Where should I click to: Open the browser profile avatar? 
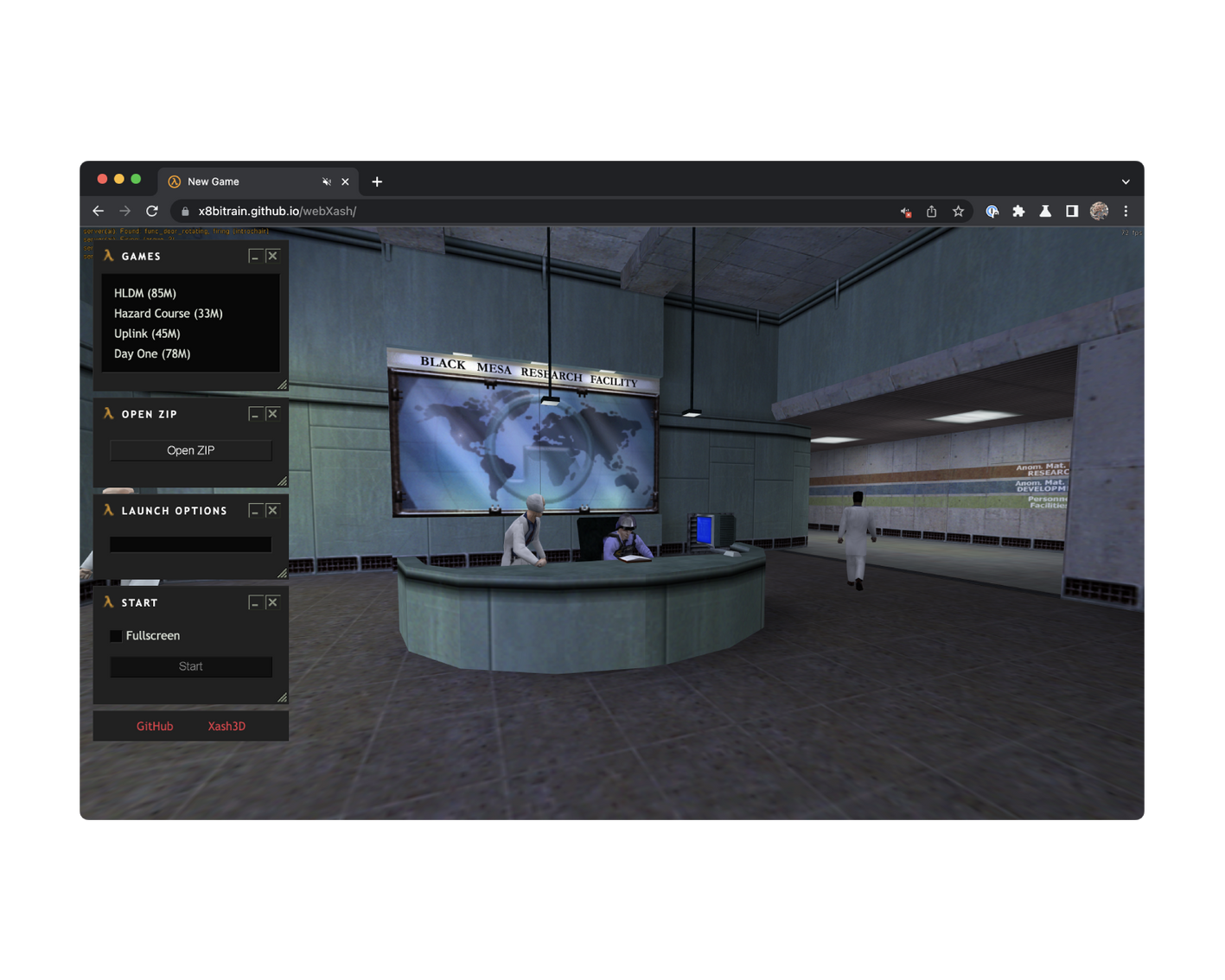click(x=1099, y=211)
